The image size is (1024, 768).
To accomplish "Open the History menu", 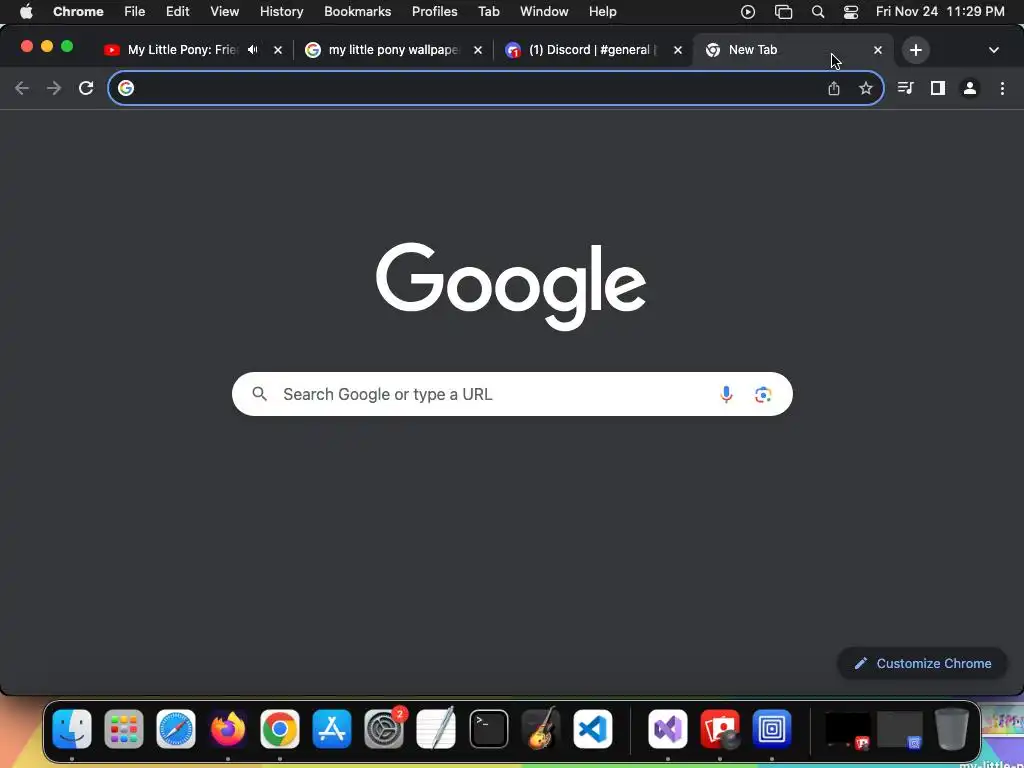I will [281, 12].
